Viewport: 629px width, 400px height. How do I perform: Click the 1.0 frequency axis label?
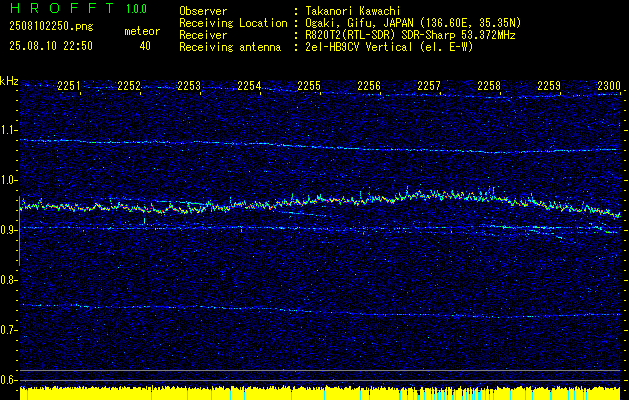click(x=8, y=180)
